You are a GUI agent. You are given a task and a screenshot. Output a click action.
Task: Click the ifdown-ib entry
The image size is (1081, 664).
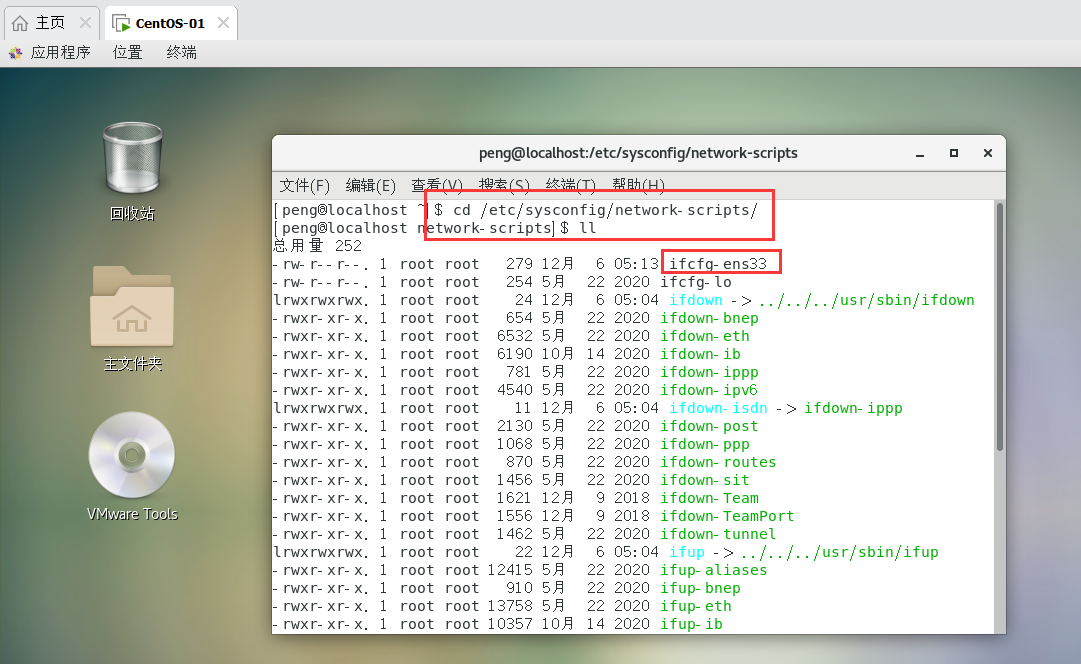point(700,354)
